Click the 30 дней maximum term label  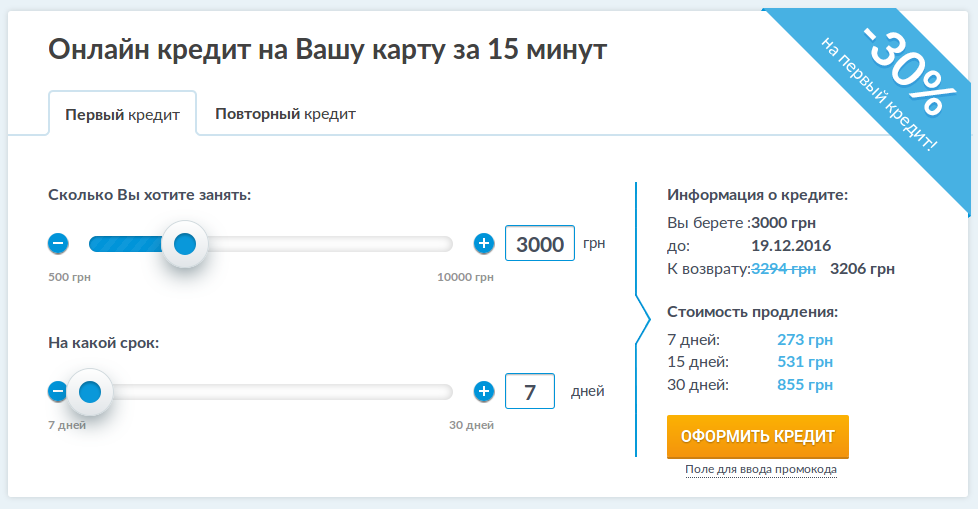coord(471,425)
